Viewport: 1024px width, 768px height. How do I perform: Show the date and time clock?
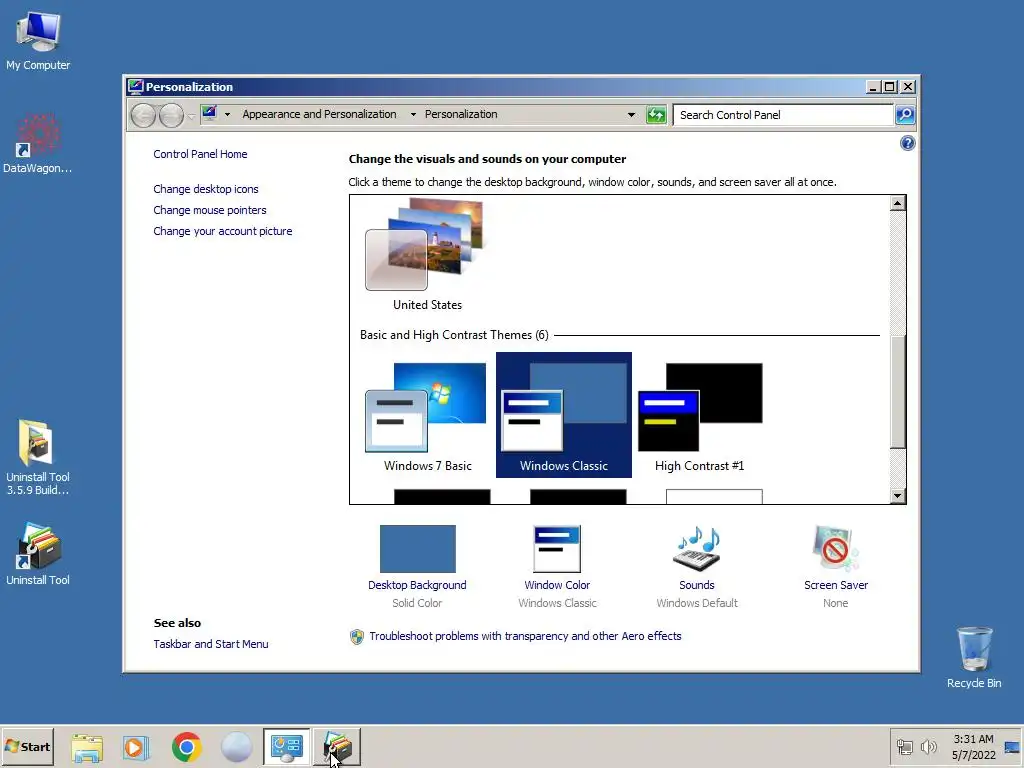pyautogui.click(x=973, y=747)
